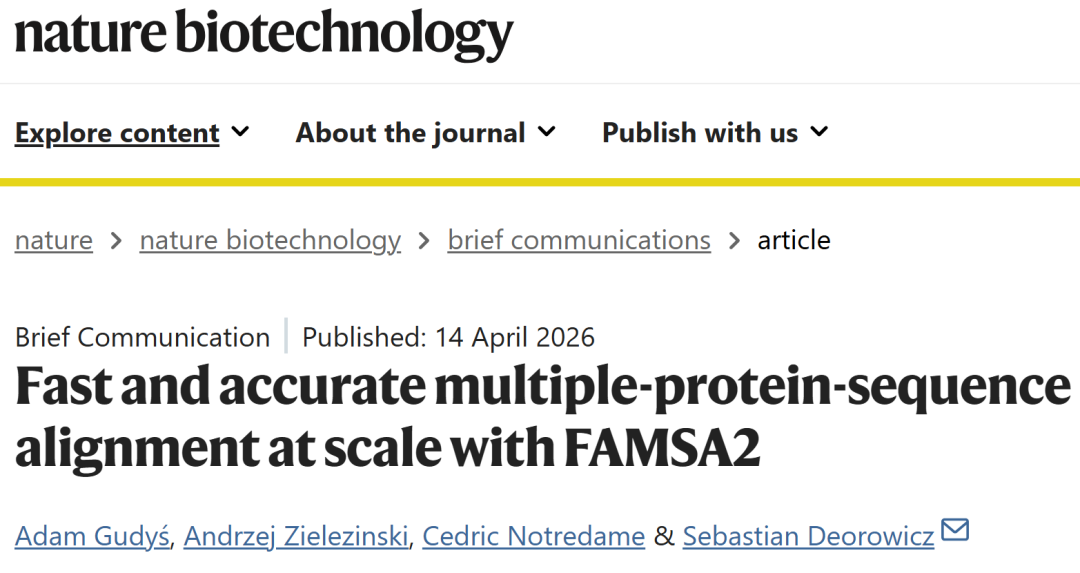The image size is (1080, 573).
Task: Open the About the journal menu label
Action: click(x=410, y=133)
